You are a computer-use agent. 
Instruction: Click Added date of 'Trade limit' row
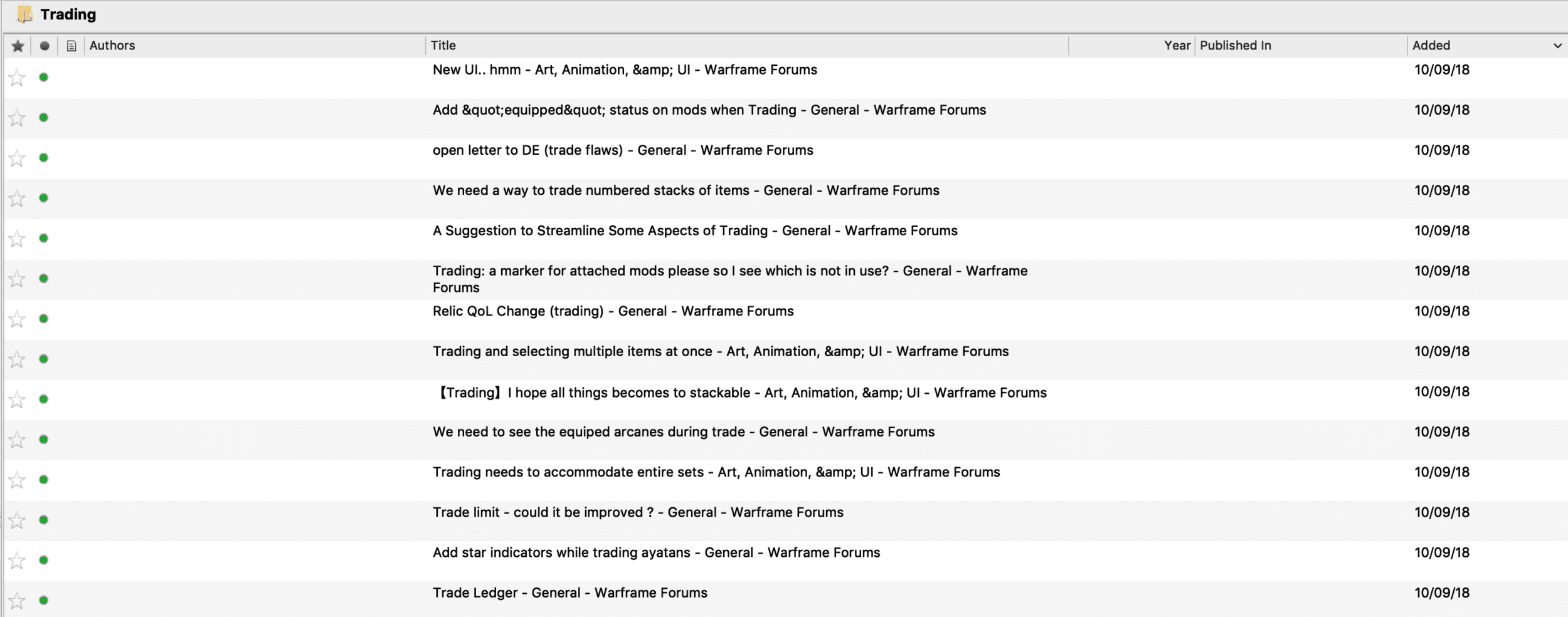tap(1441, 512)
